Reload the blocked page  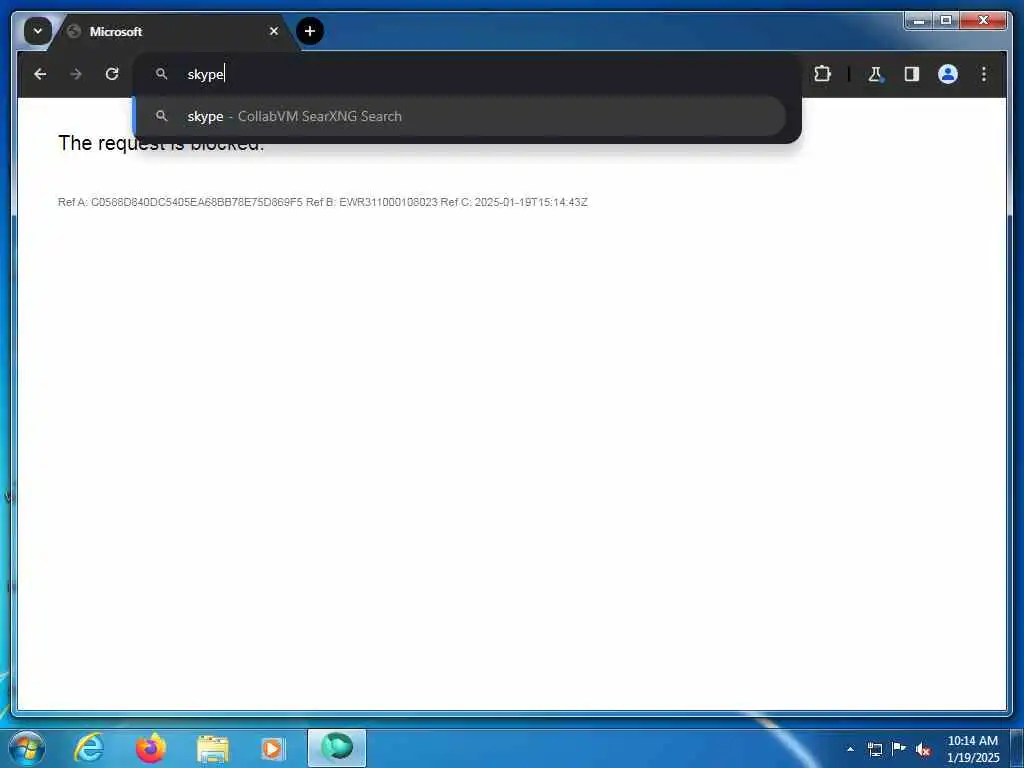pyautogui.click(x=112, y=74)
